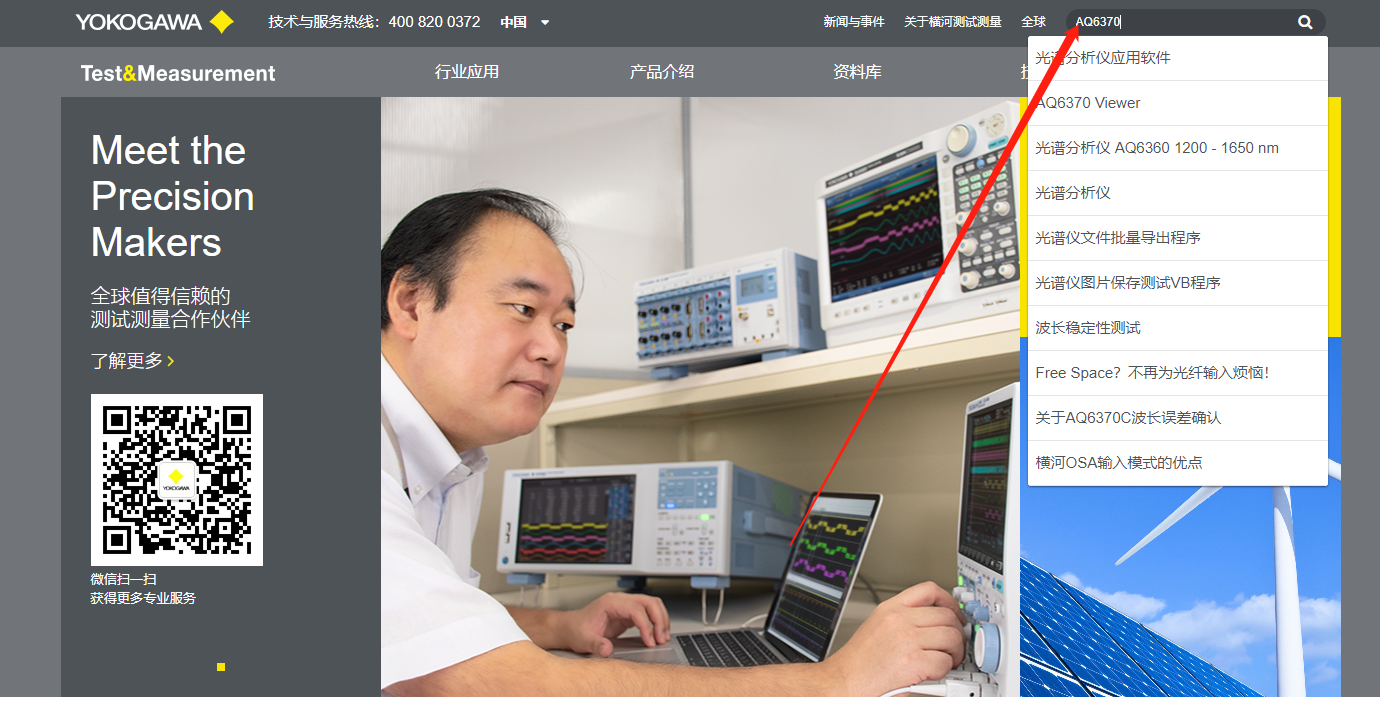Open the 资料库 menu
The width and height of the screenshot is (1380, 723).
(857, 71)
